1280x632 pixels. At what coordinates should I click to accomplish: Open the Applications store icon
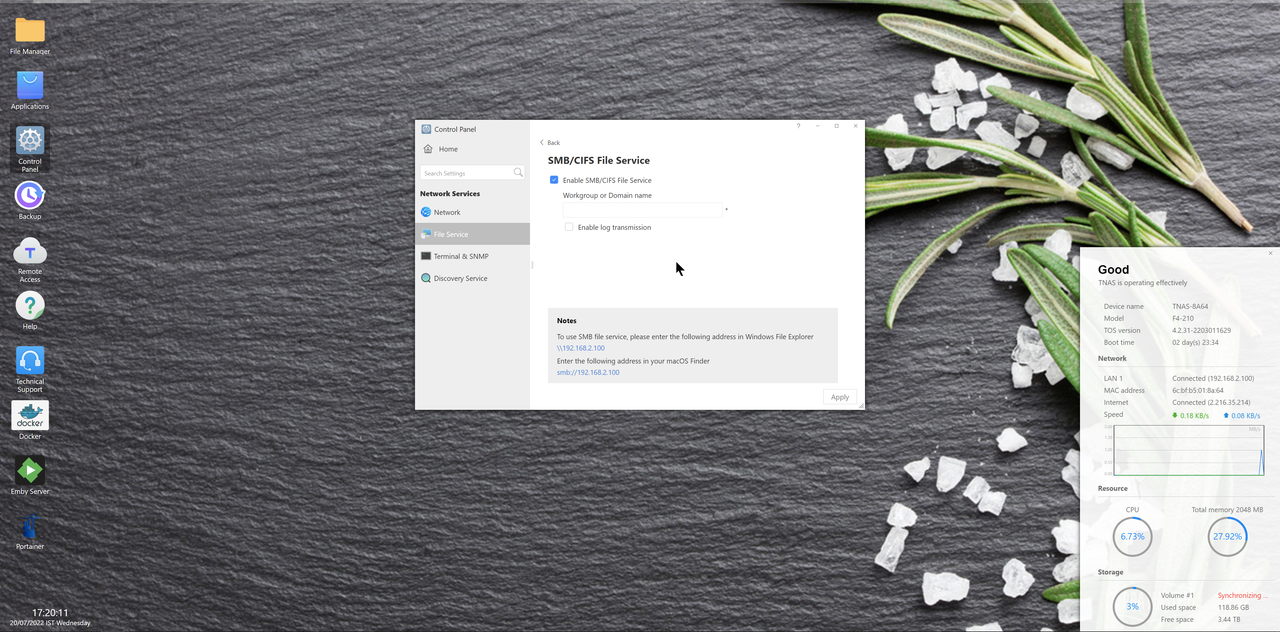[x=30, y=85]
